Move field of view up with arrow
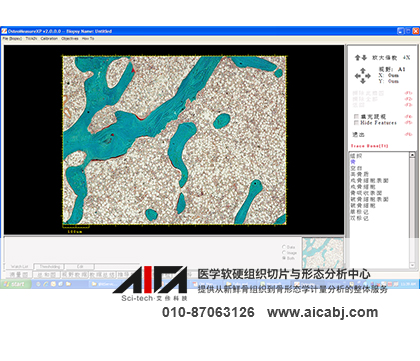The height and width of the screenshot is (361, 420). (x=363, y=71)
